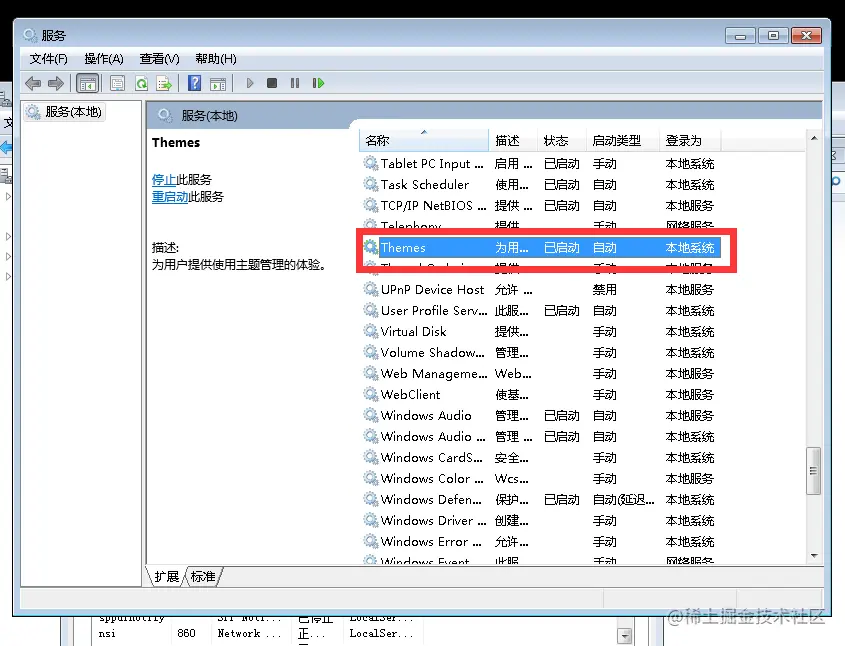This screenshot has height=646, width=845.
Task: Click gear icon of WebClient row
Action: (371, 394)
